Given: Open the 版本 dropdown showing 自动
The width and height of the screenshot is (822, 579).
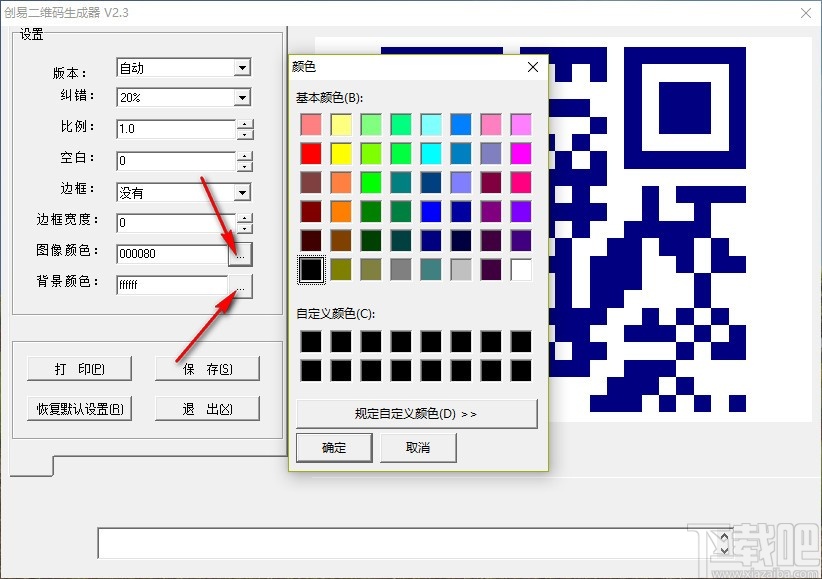Looking at the screenshot, I should 242,68.
